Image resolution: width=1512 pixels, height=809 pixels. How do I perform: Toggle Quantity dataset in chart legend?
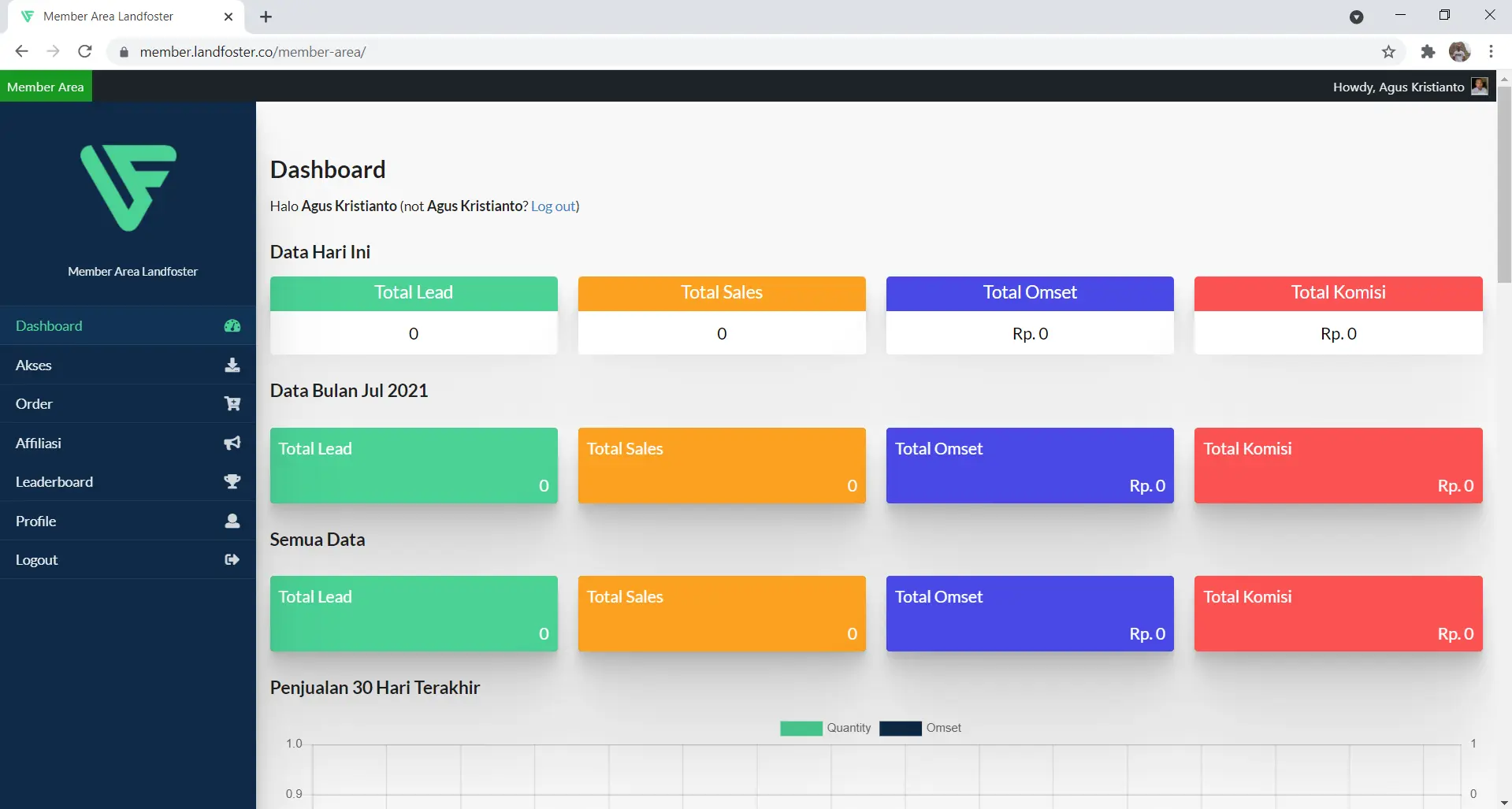pyautogui.click(x=825, y=728)
